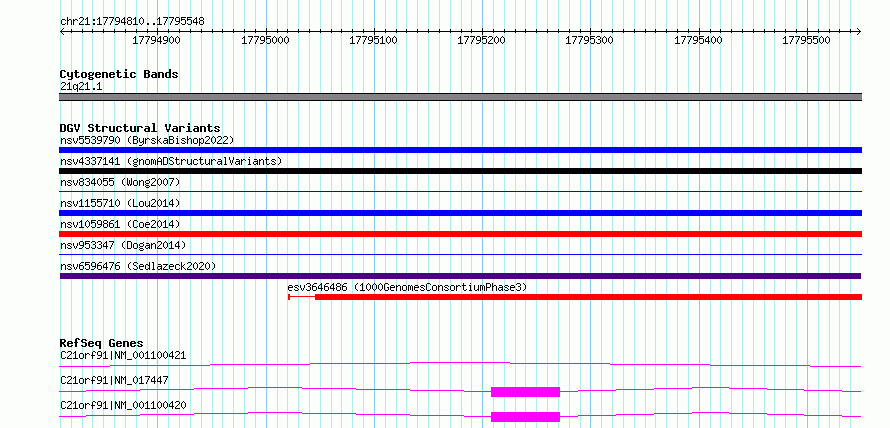Open variant nsv834055 (Wong2007) label
This screenshot has width=890, height=428.
point(120,182)
